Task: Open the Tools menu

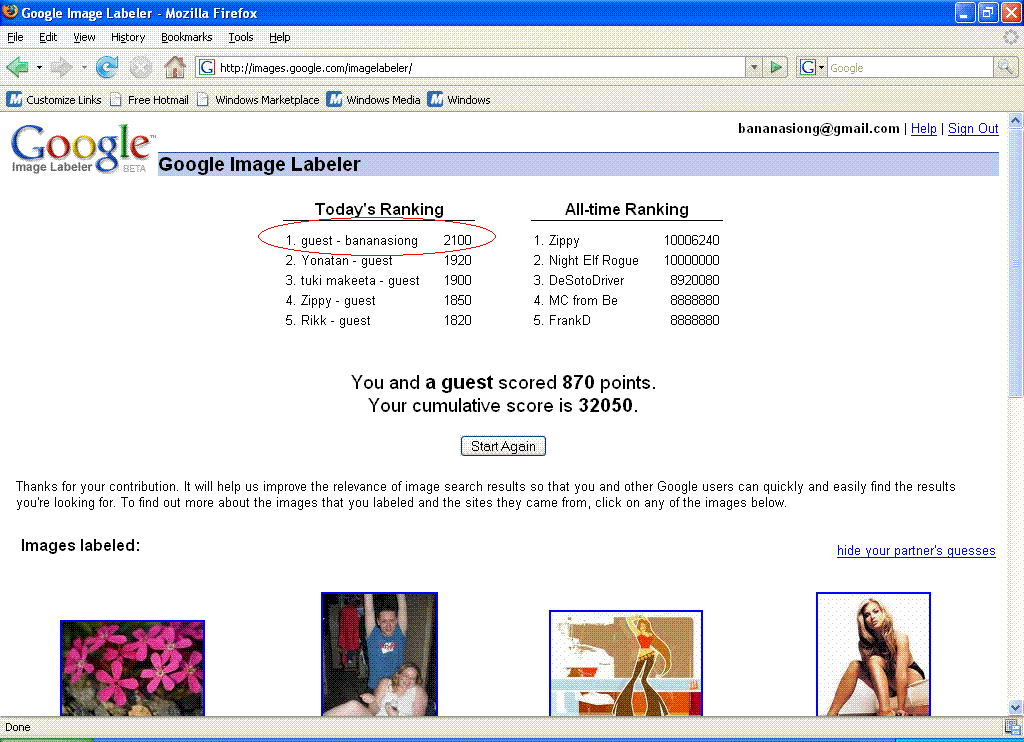Action: point(241,37)
